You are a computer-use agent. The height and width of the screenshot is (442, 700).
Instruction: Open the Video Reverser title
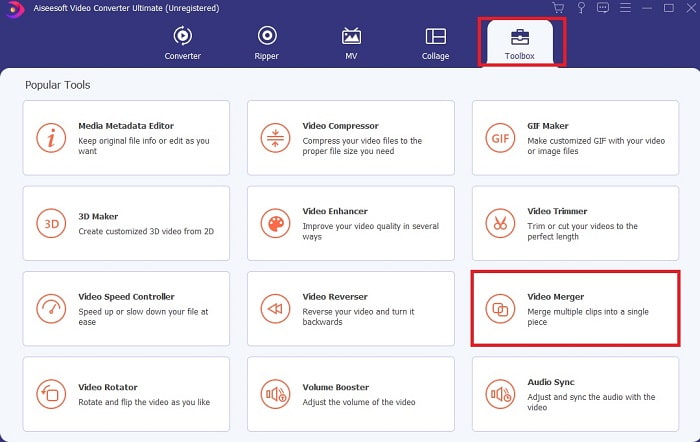[335, 297]
